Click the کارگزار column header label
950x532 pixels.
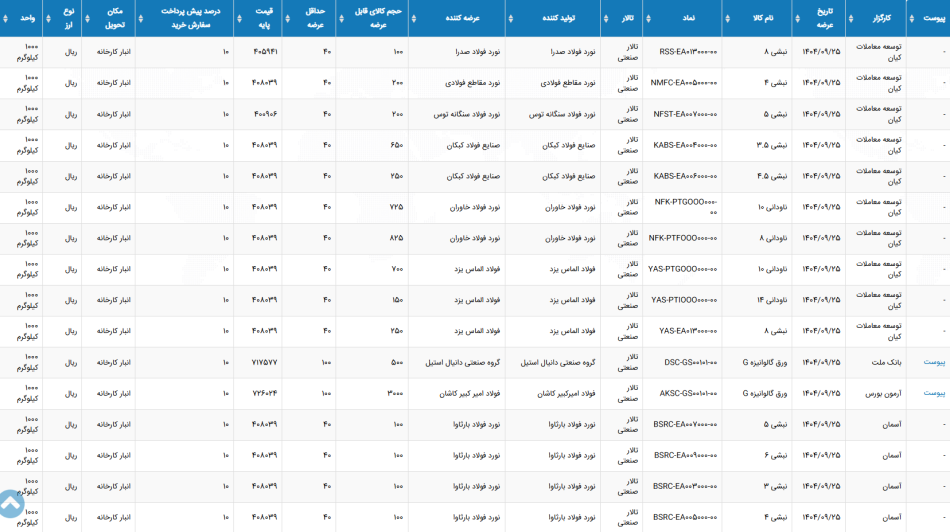[x=882, y=18]
